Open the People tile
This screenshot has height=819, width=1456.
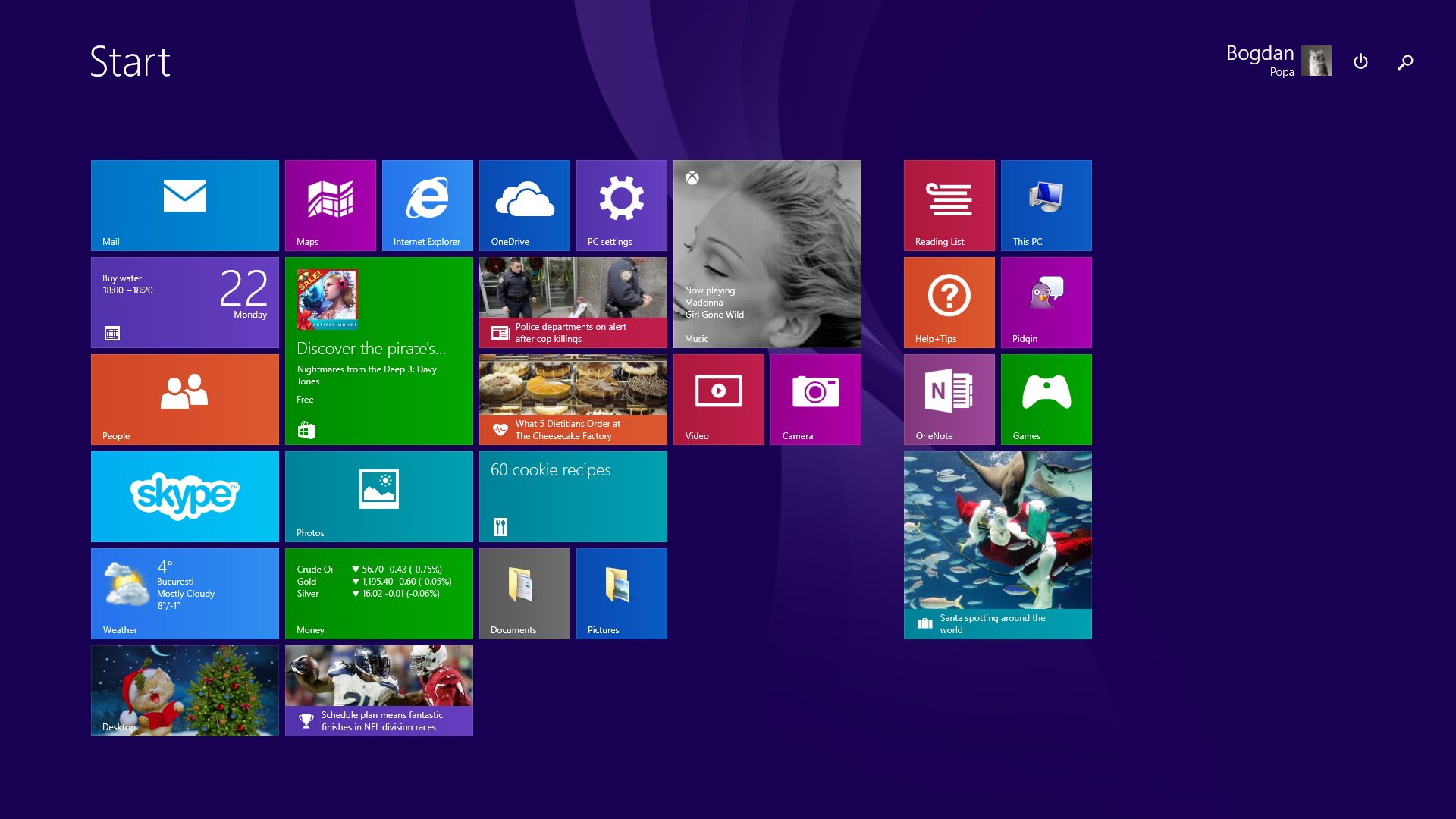(185, 400)
